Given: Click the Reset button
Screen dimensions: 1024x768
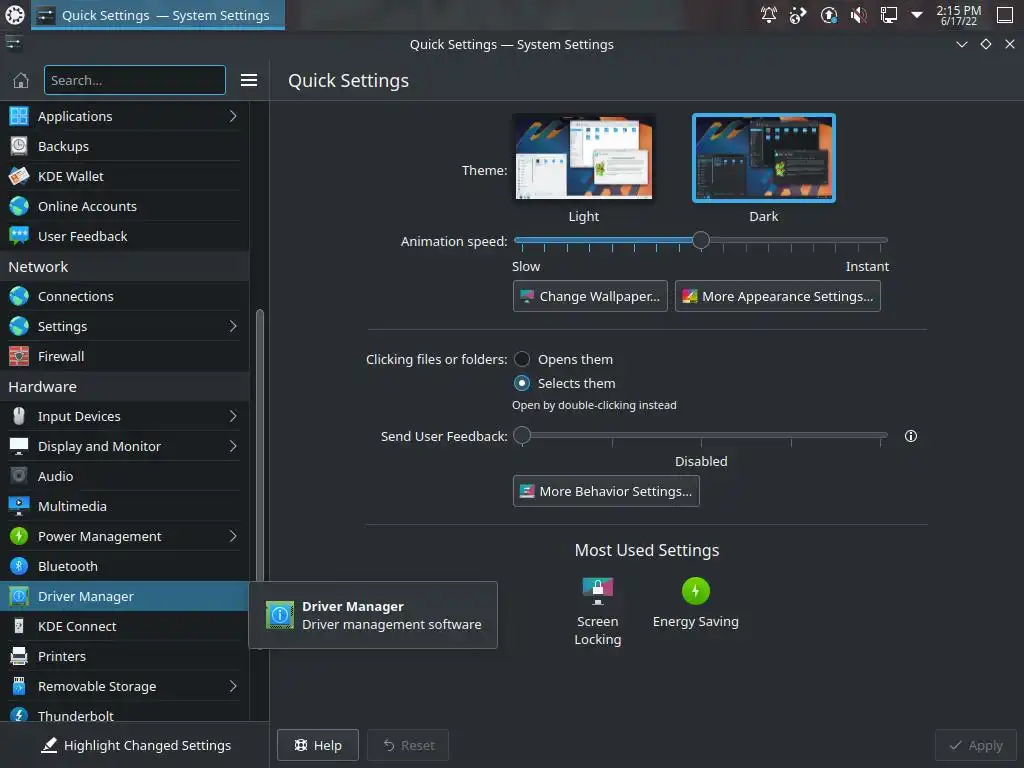Looking at the screenshot, I should coord(408,745).
